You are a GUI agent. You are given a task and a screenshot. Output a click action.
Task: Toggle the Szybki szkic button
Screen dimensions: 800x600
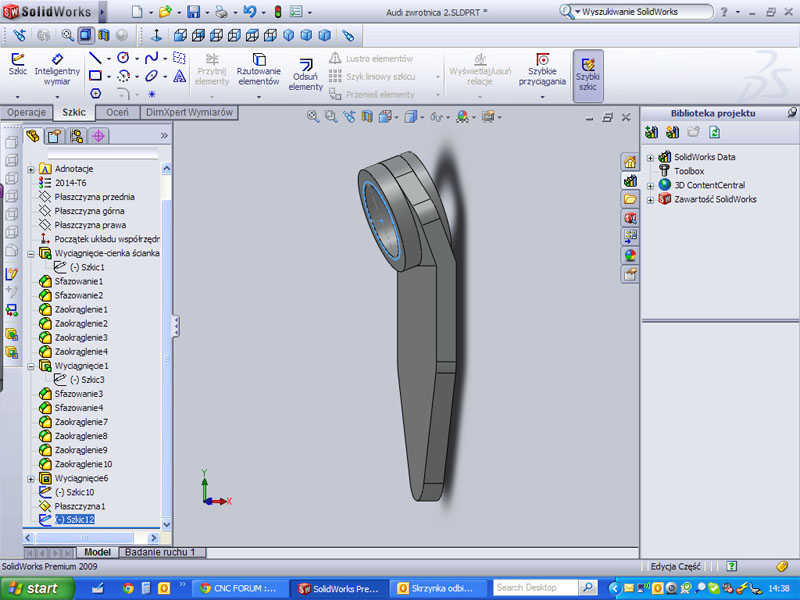588,76
